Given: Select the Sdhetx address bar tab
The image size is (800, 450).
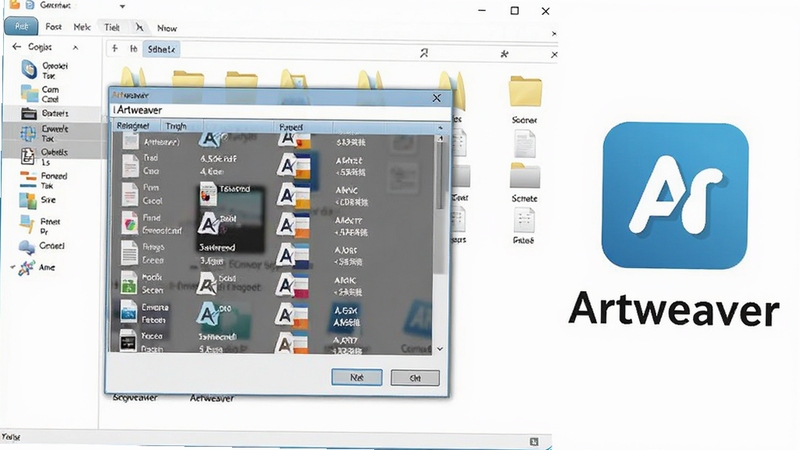Looking at the screenshot, I should (x=161, y=49).
